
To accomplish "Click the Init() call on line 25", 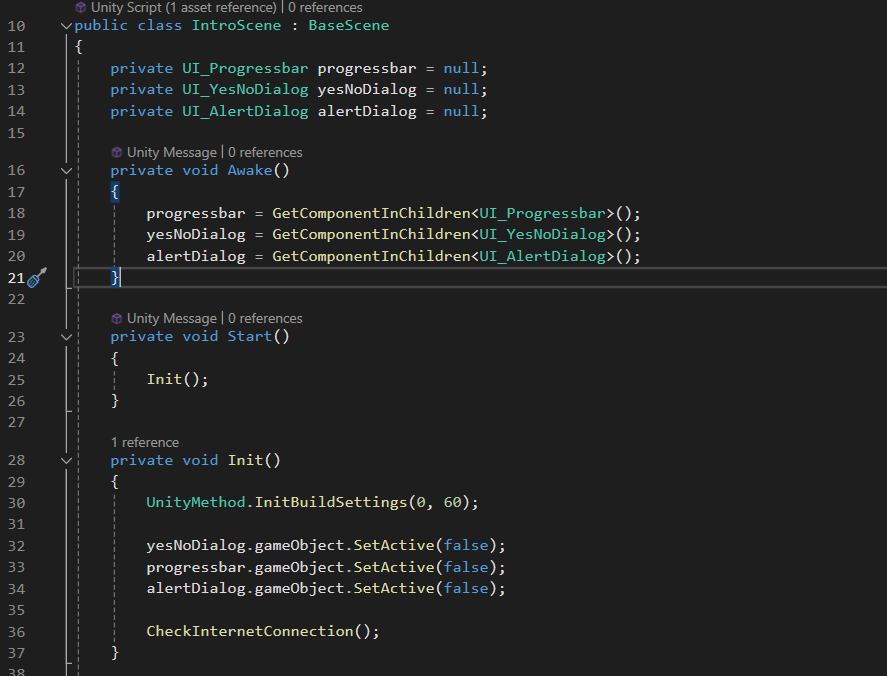I will click(x=177, y=379).
